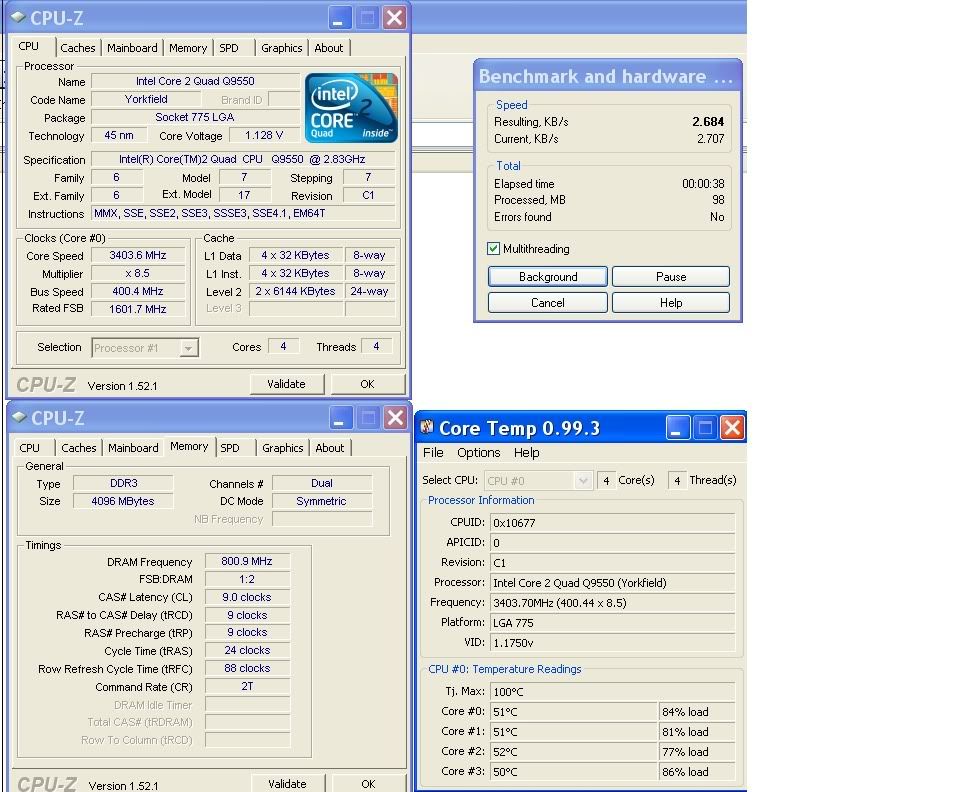
Task: Click the Level 2 cache 2 x 6144 KBytes value
Action: click(296, 291)
